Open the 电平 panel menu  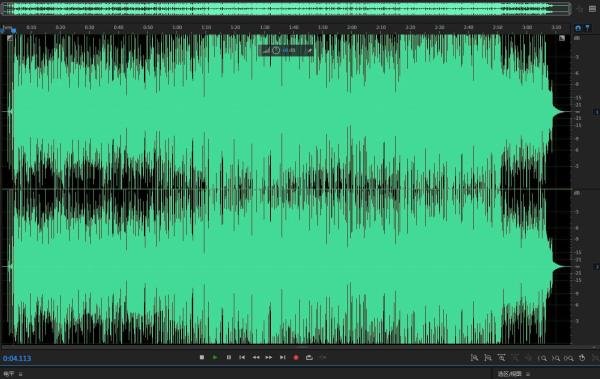pyautogui.click(x=21, y=374)
